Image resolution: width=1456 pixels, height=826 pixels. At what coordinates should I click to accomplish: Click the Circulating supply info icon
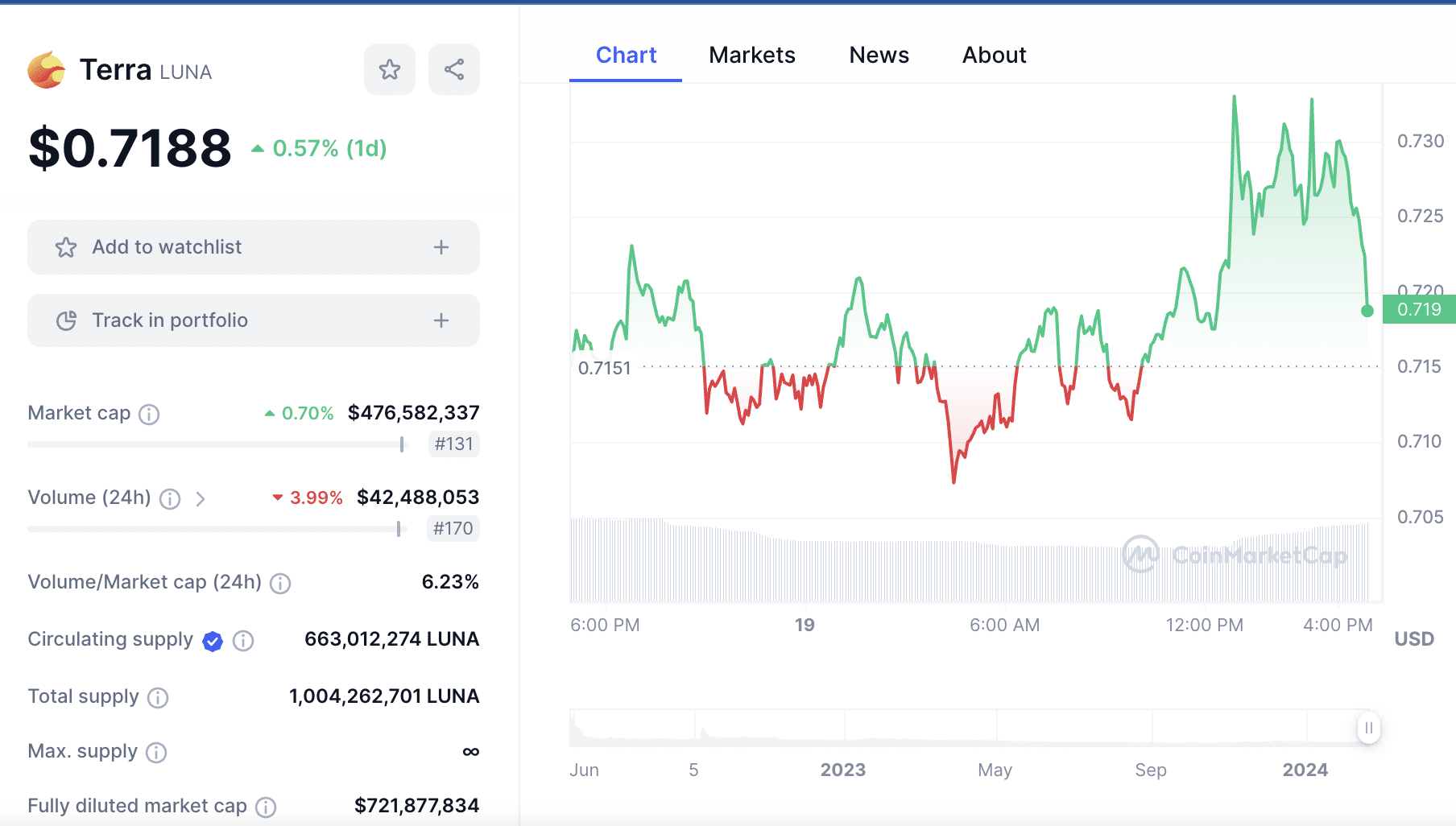click(x=243, y=641)
